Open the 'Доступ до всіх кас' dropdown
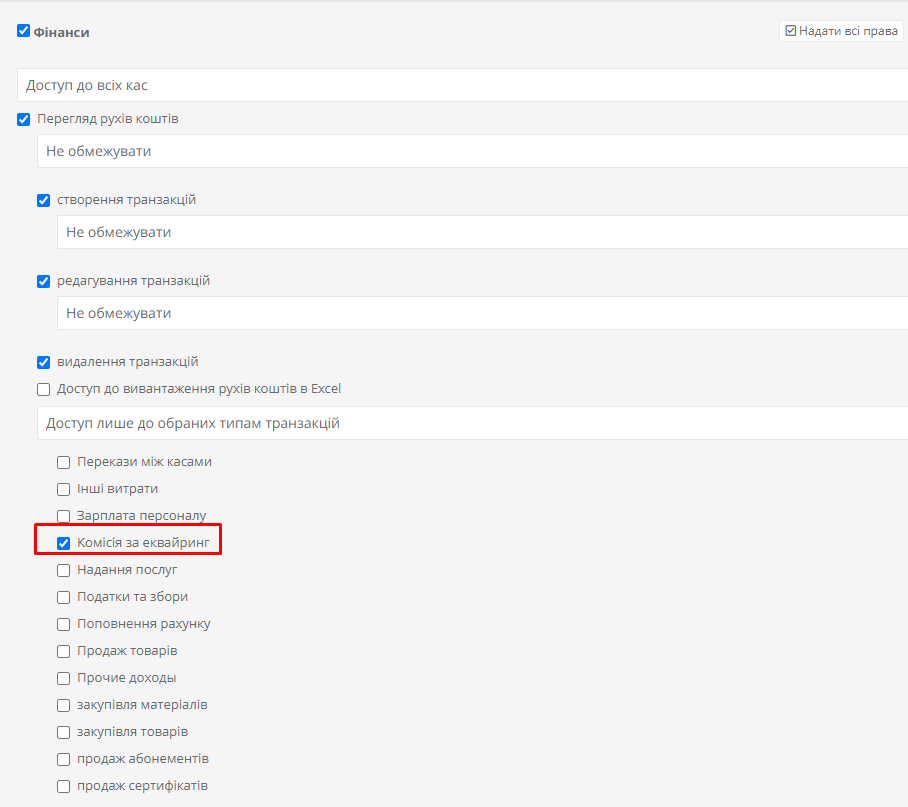Image resolution: width=908 pixels, height=807 pixels. pyautogui.click(x=462, y=85)
